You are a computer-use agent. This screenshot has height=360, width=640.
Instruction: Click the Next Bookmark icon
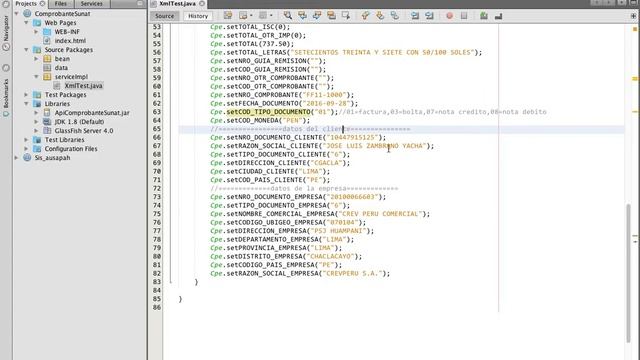pyautogui.click(x=380, y=16)
